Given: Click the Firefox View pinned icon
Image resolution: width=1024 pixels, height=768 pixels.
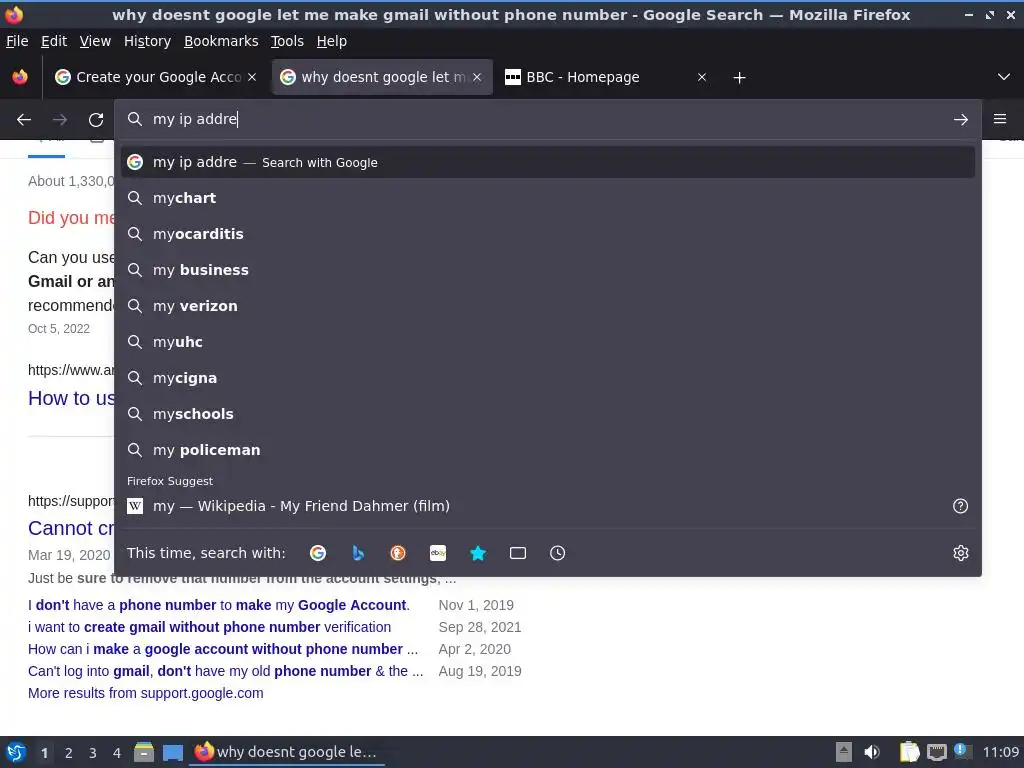Looking at the screenshot, I should [20, 77].
